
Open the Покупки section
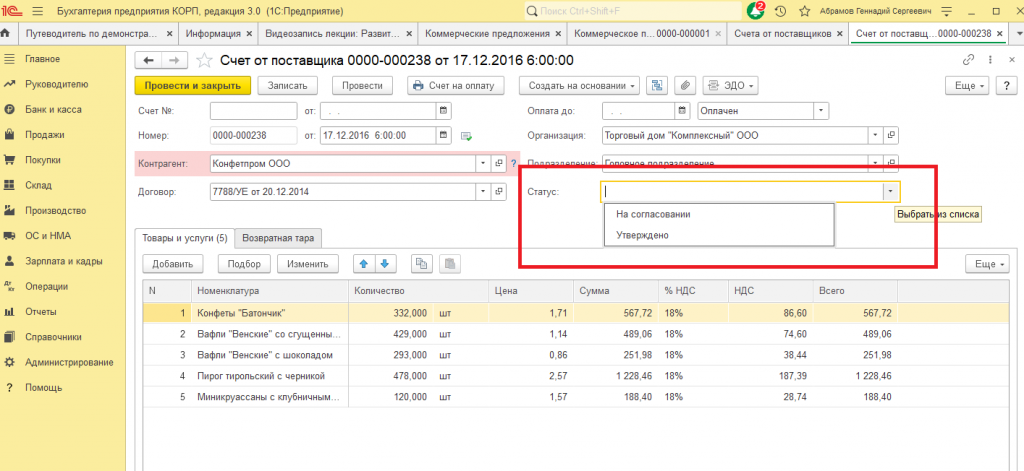click(x=43, y=160)
